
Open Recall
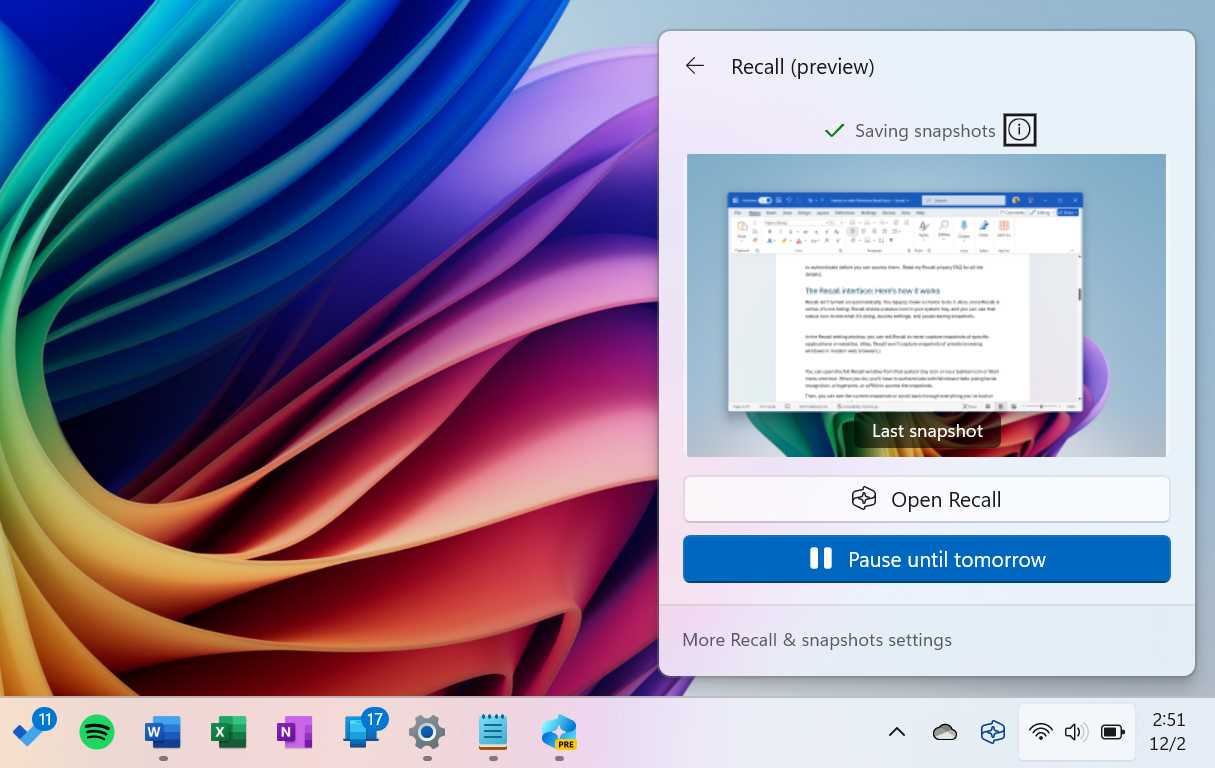click(x=926, y=498)
